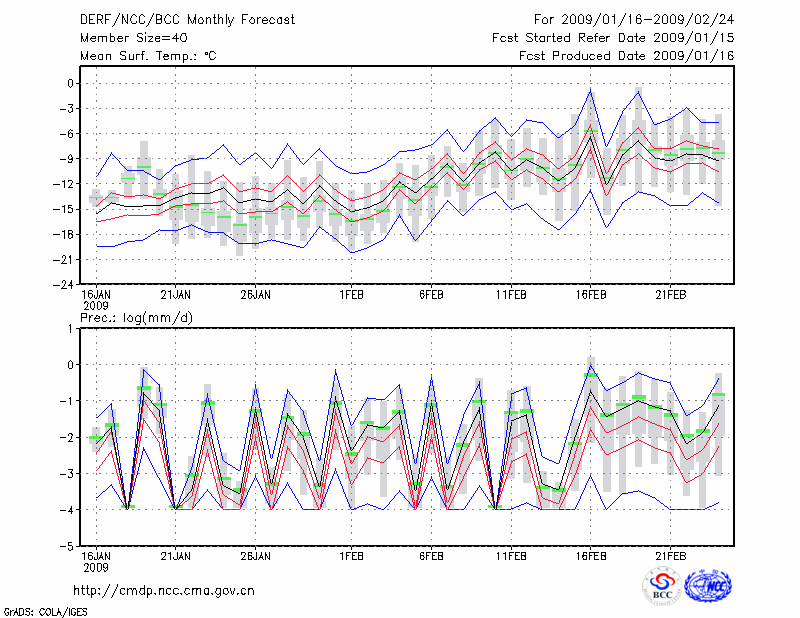800x618 pixels.
Task: Open the cmdp.ncc.cma.gov.cn URL link
Action: tap(164, 590)
